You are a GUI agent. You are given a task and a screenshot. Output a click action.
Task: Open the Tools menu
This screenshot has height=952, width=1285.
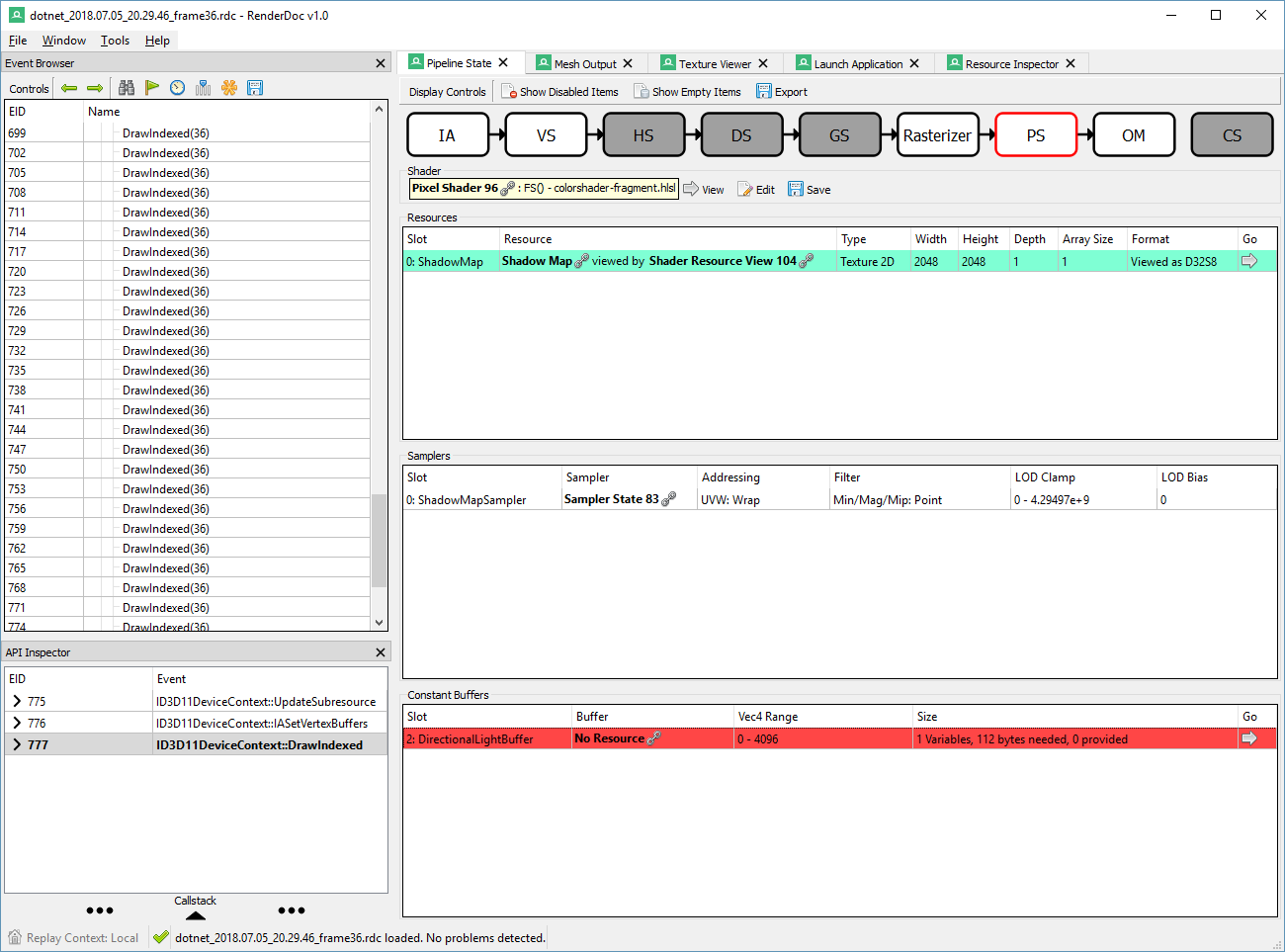click(x=115, y=41)
